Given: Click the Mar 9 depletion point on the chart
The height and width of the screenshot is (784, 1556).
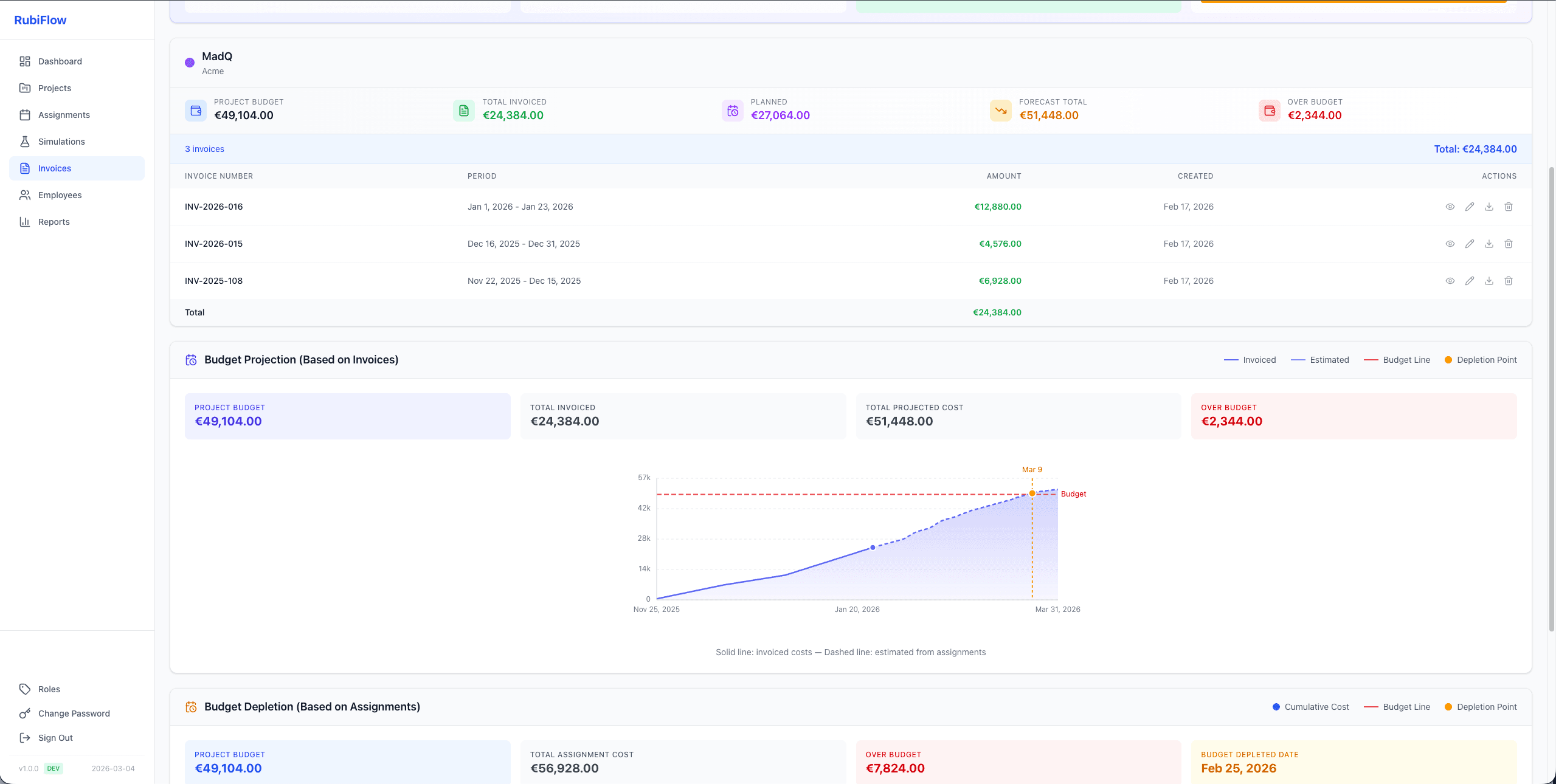Looking at the screenshot, I should pyautogui.click(x=1032, y=493).
